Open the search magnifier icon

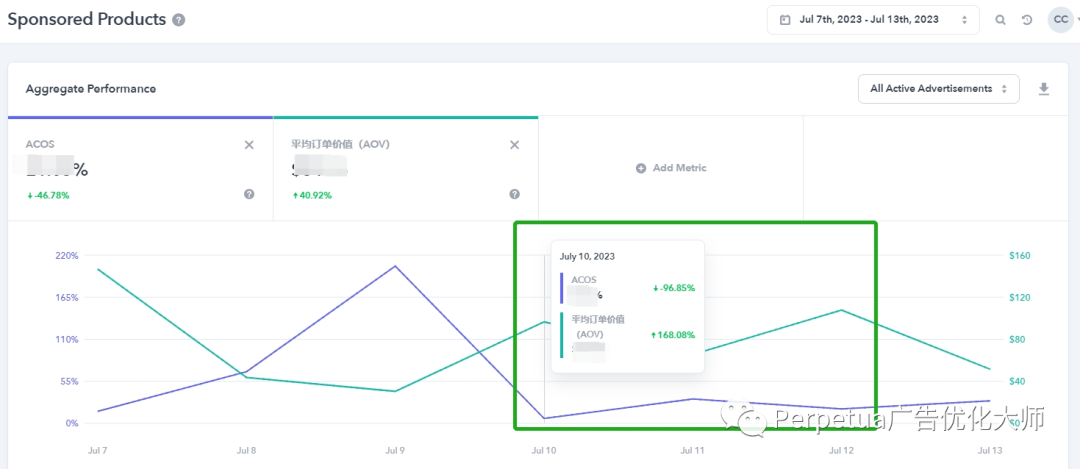pyautogui.click(x=1000, y=20)
